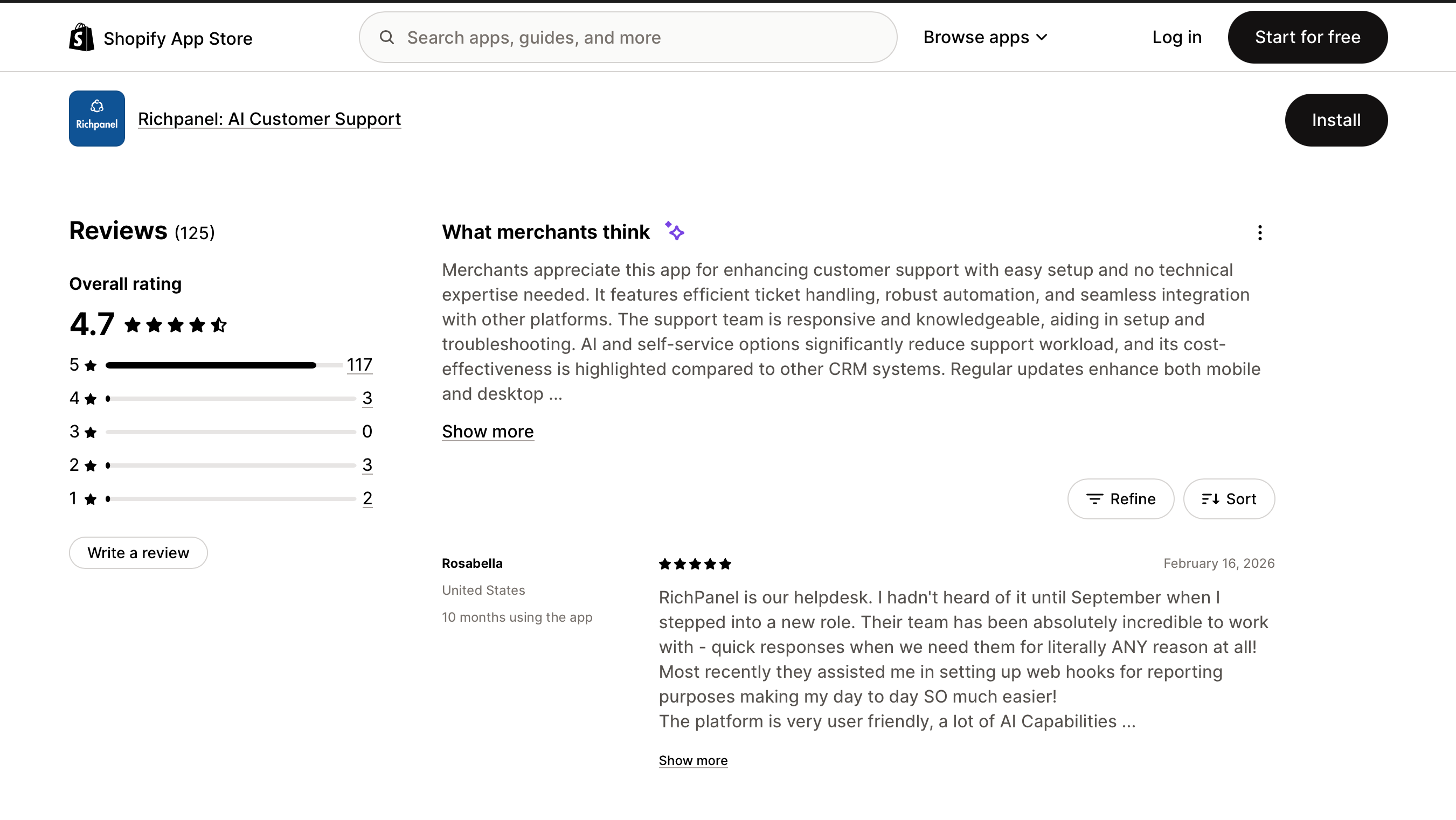1456x820 pixels.
Task: Expand Rosabella's review with Show more
Action: (693, 761)
